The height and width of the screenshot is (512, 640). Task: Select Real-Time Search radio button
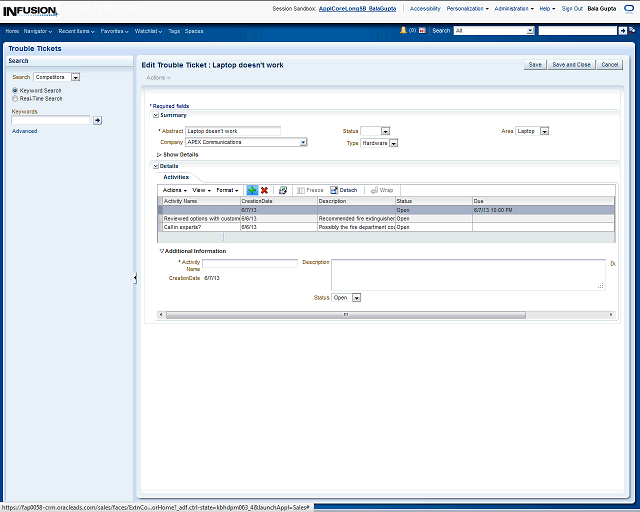tap(14, 99)
